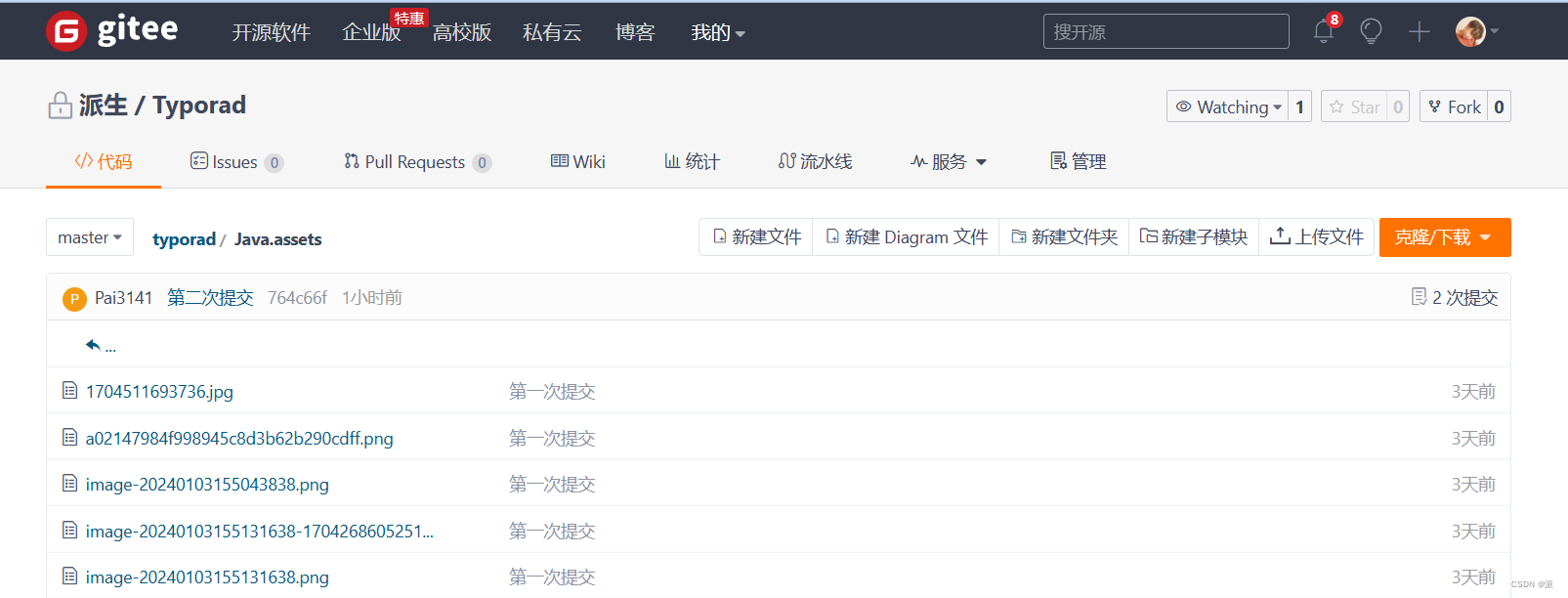This screenshot has height=598, width=1568.
Task: Click the typorad breadcrumb link
Action: point(184,238)
